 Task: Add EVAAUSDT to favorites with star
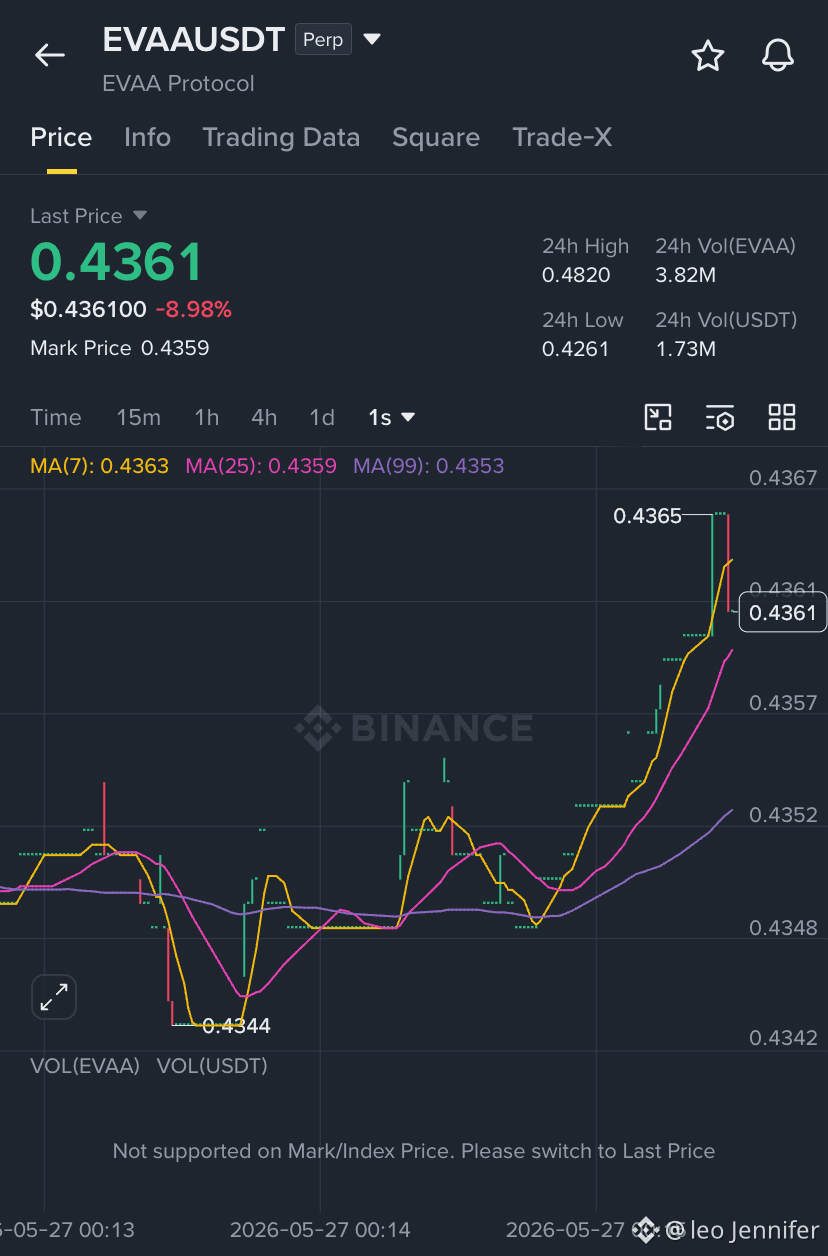(708, 56)
